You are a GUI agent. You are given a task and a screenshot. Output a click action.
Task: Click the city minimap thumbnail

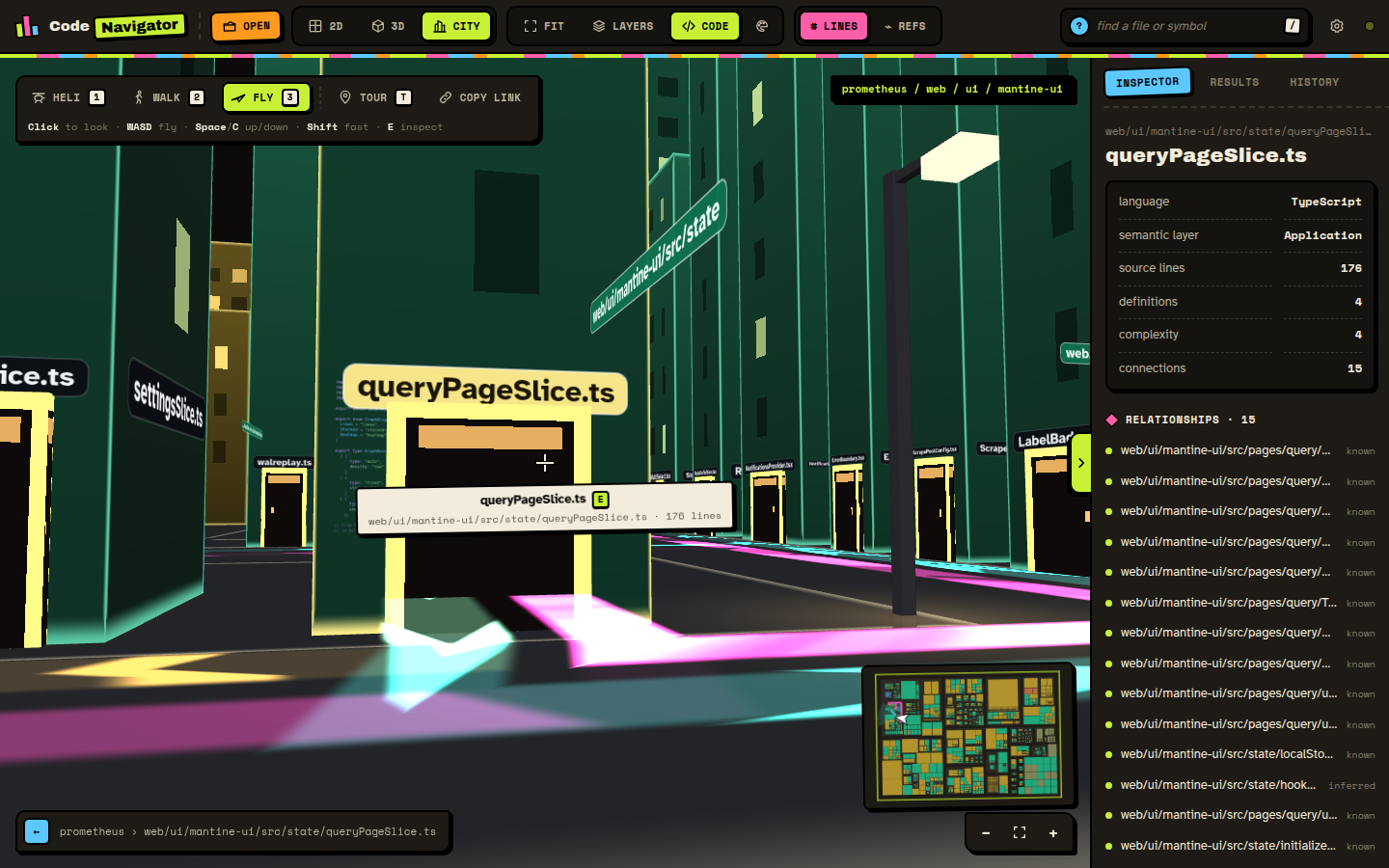[x=968, y=735]
